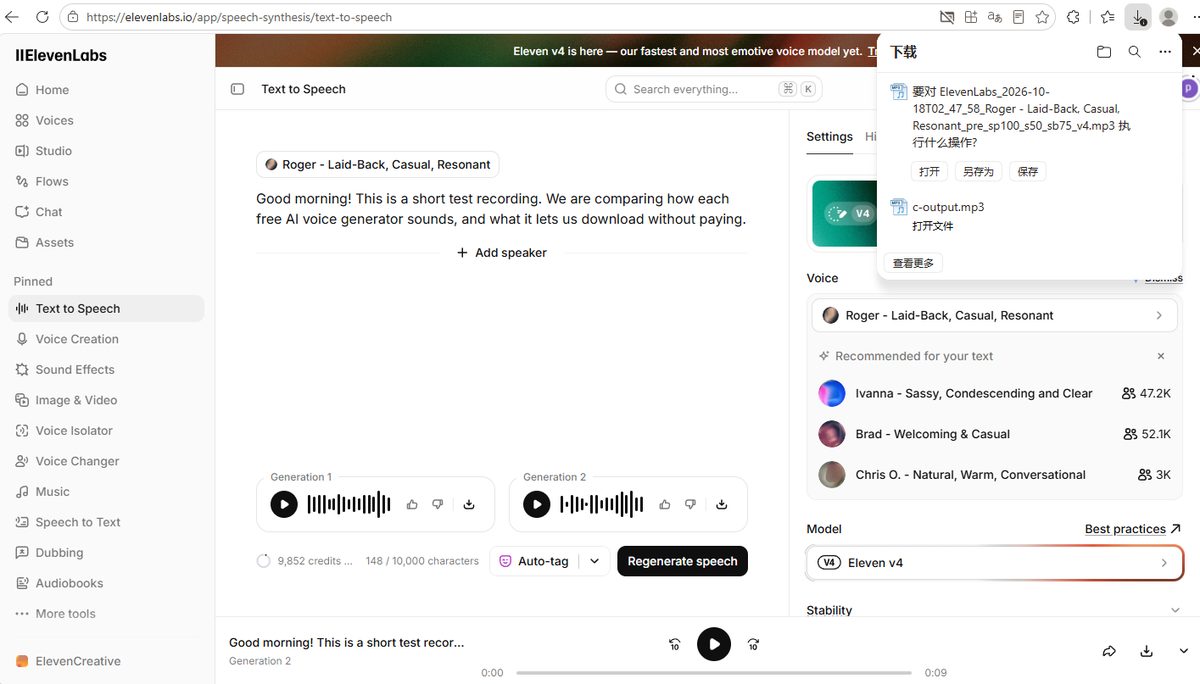Click the Roger speaker chip above the text
The image size is (1200, 684).
pos(377,165)
